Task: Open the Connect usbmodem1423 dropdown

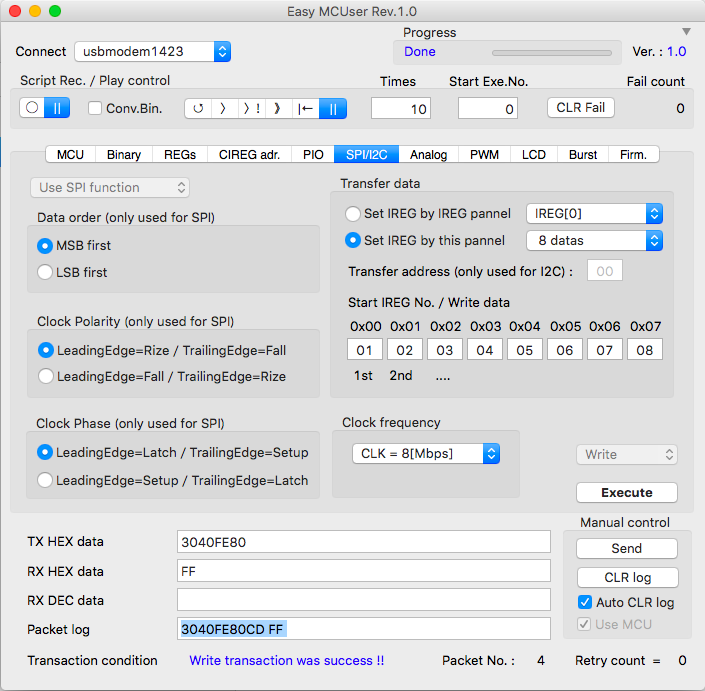Action: point(152,52)
